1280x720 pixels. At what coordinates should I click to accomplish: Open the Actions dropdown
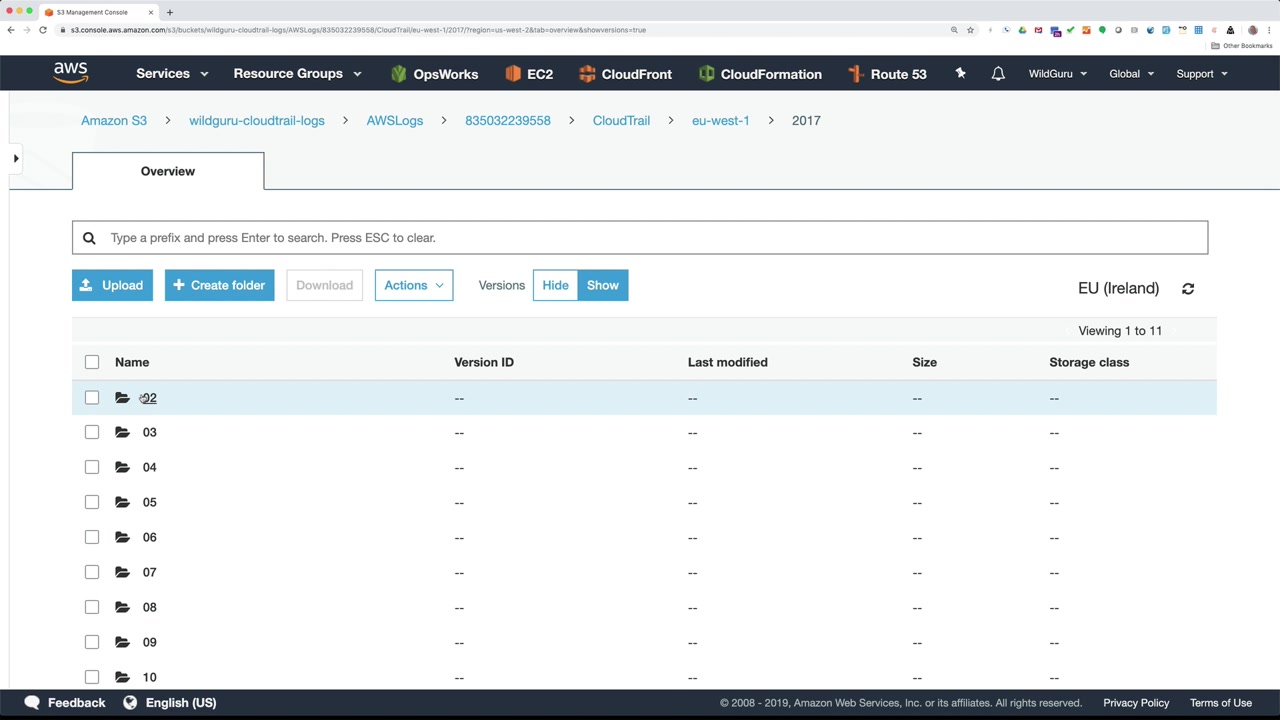(414, 285)
